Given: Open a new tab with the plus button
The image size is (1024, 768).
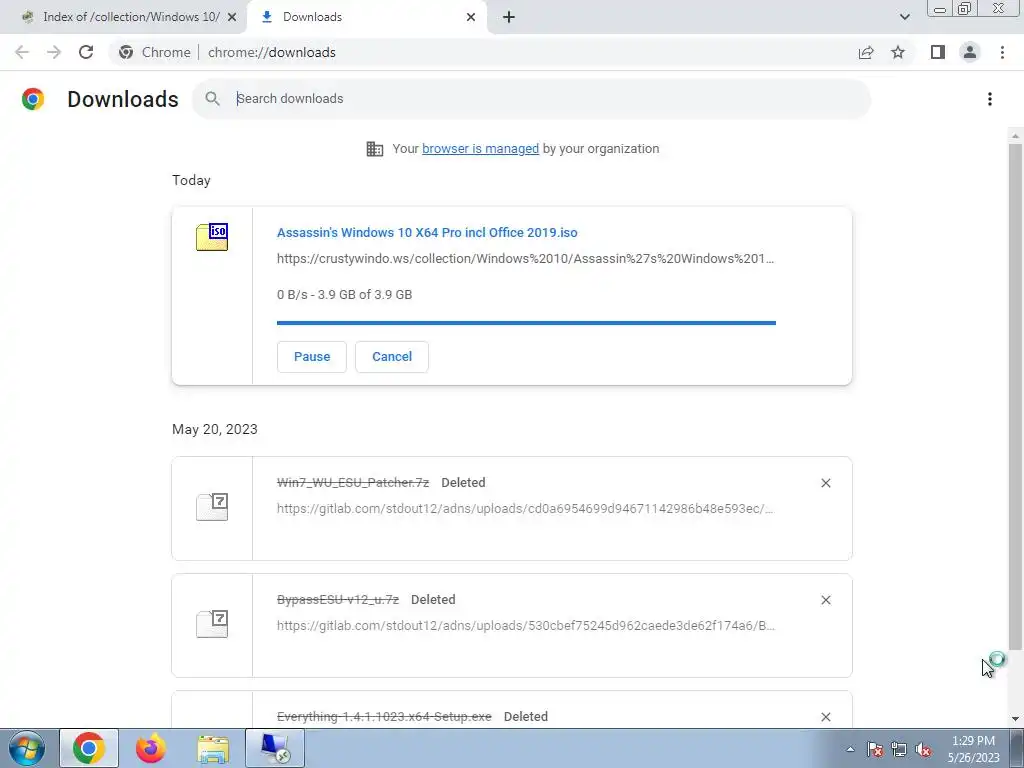Looking at the screenshot, I should pos(509,17).
